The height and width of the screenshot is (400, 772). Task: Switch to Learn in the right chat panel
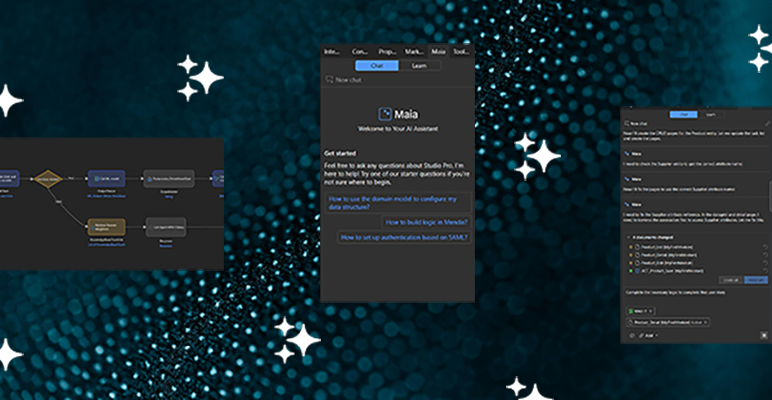tap(711, 116)
